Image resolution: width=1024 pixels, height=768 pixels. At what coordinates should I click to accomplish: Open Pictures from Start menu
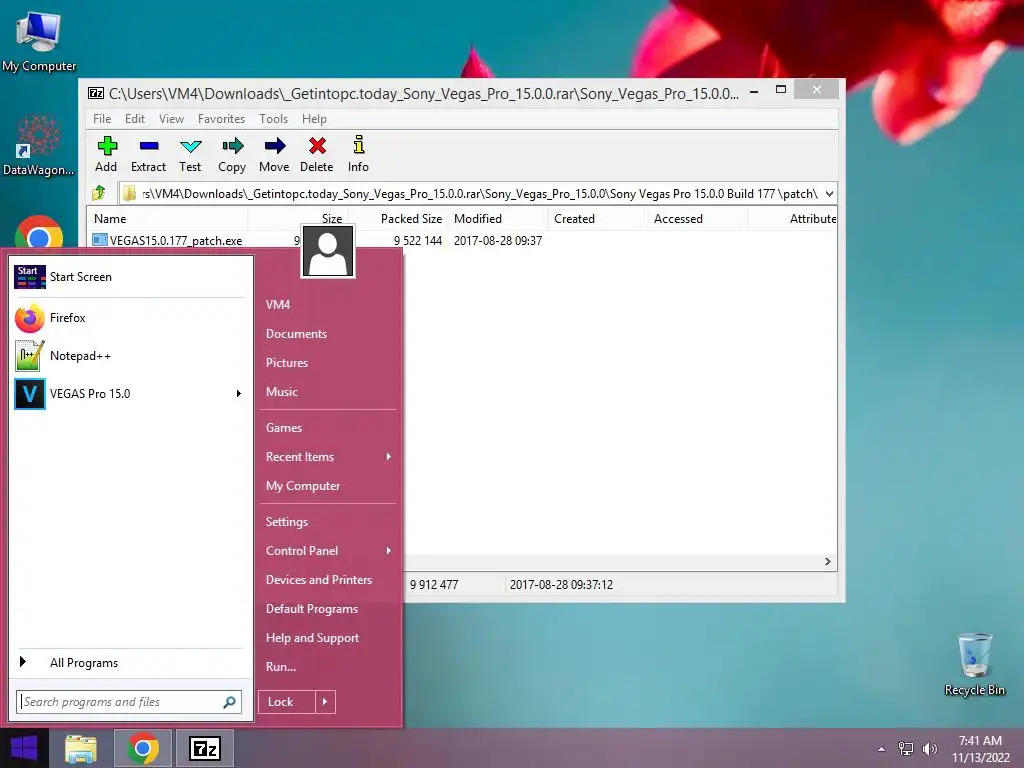287,363
